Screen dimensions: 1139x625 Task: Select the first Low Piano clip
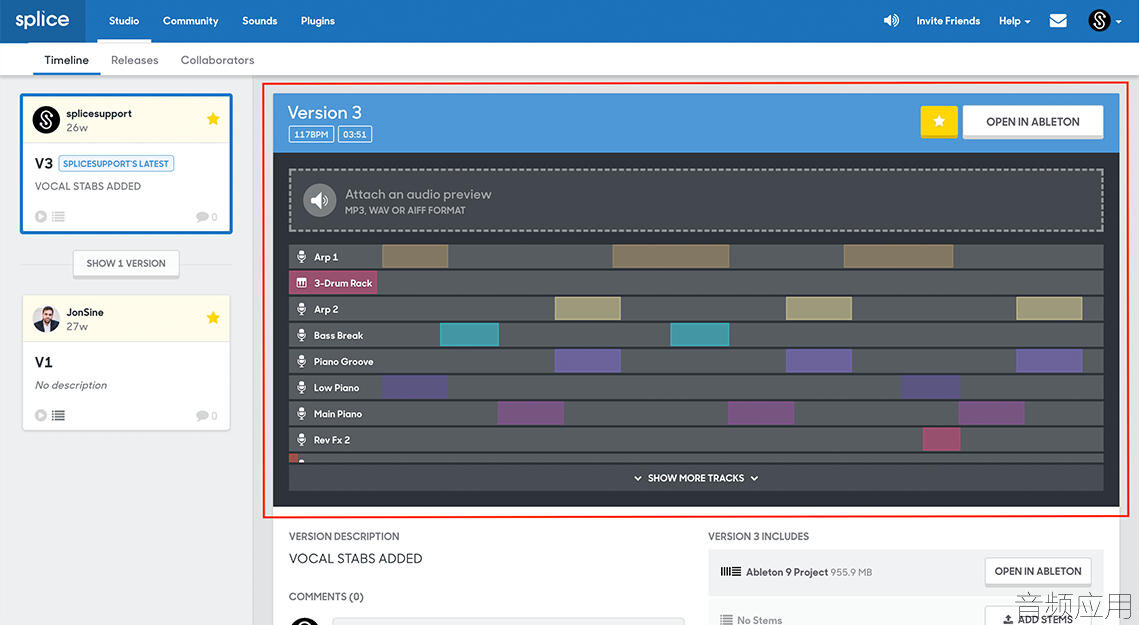tap(416, 387)
